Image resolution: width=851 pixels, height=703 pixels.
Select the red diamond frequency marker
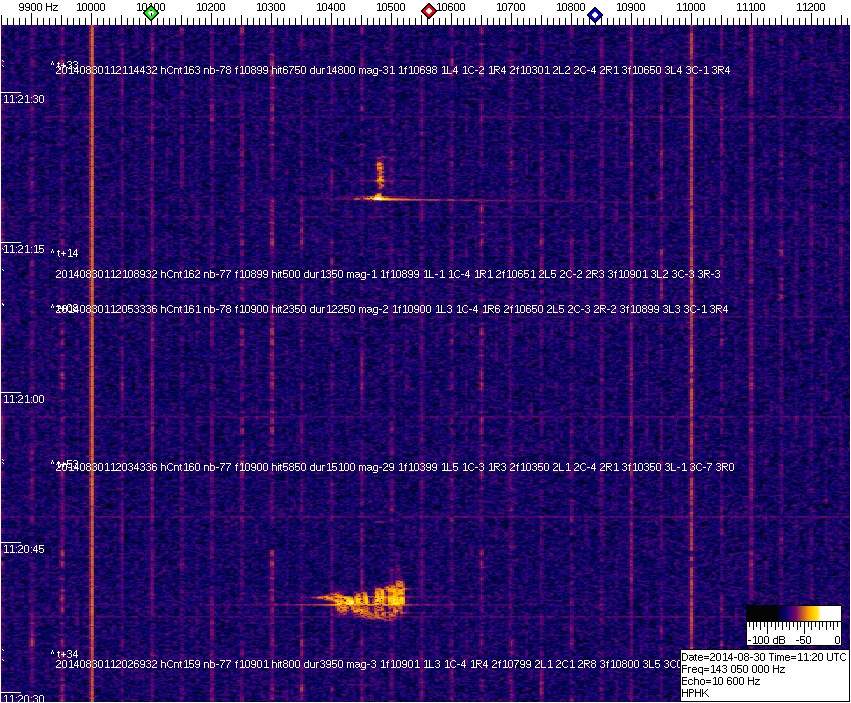[x=429, y=11]
